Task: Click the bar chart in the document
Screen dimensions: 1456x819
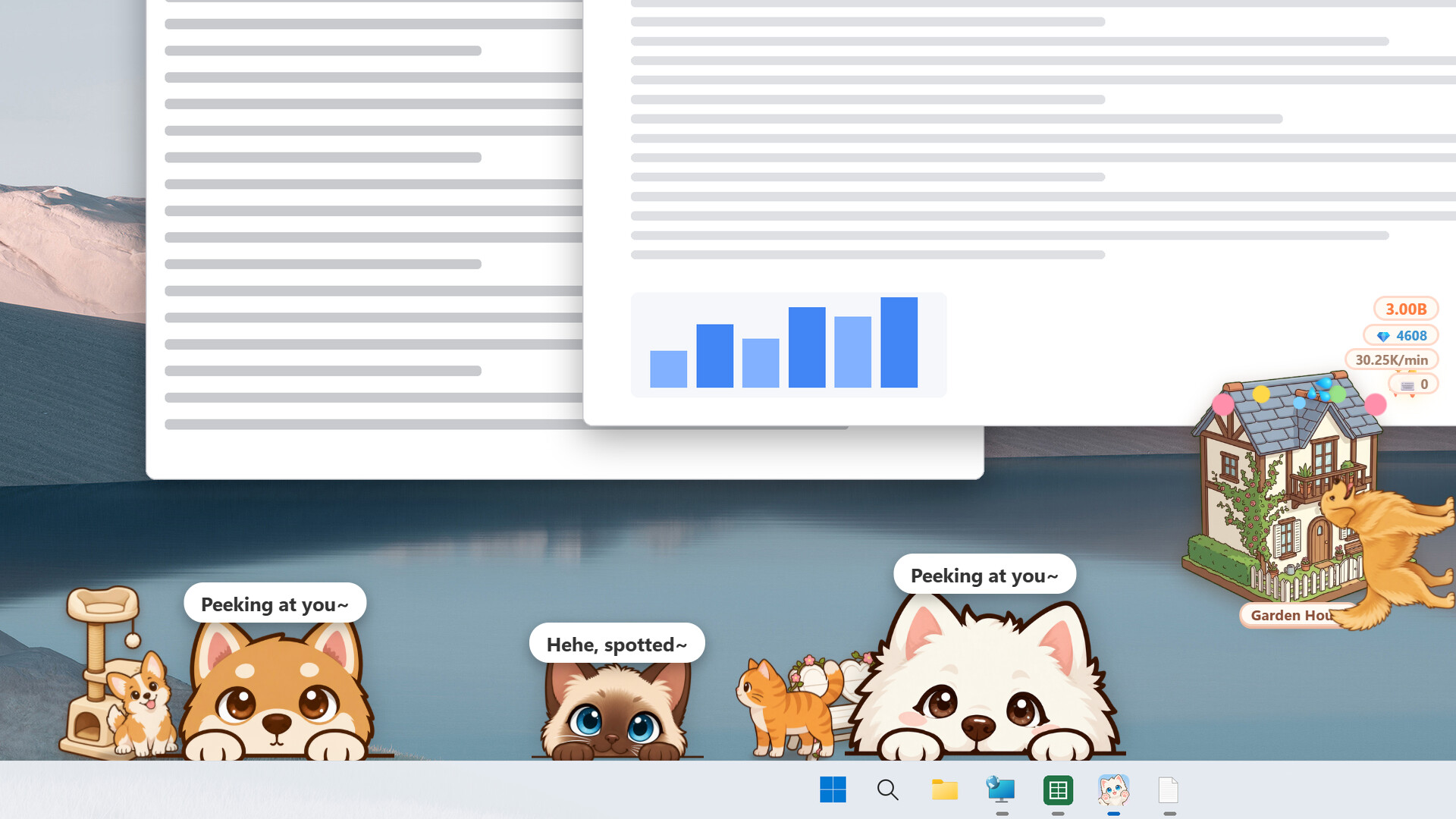Action: pyautogui.click(x=789, y=344)
